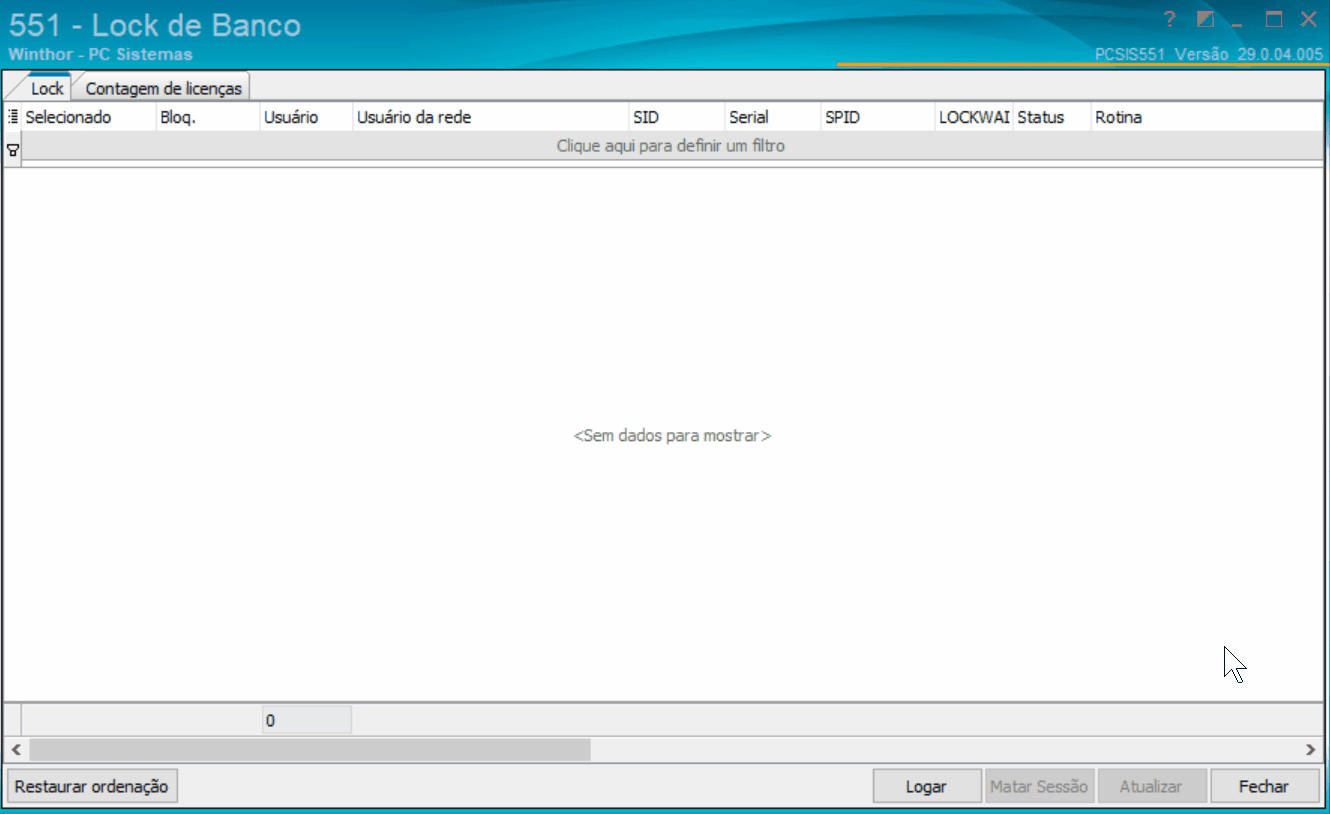1330x814 pixels.
Task: Open the Contagem de licenças tab
Action: 164,88
